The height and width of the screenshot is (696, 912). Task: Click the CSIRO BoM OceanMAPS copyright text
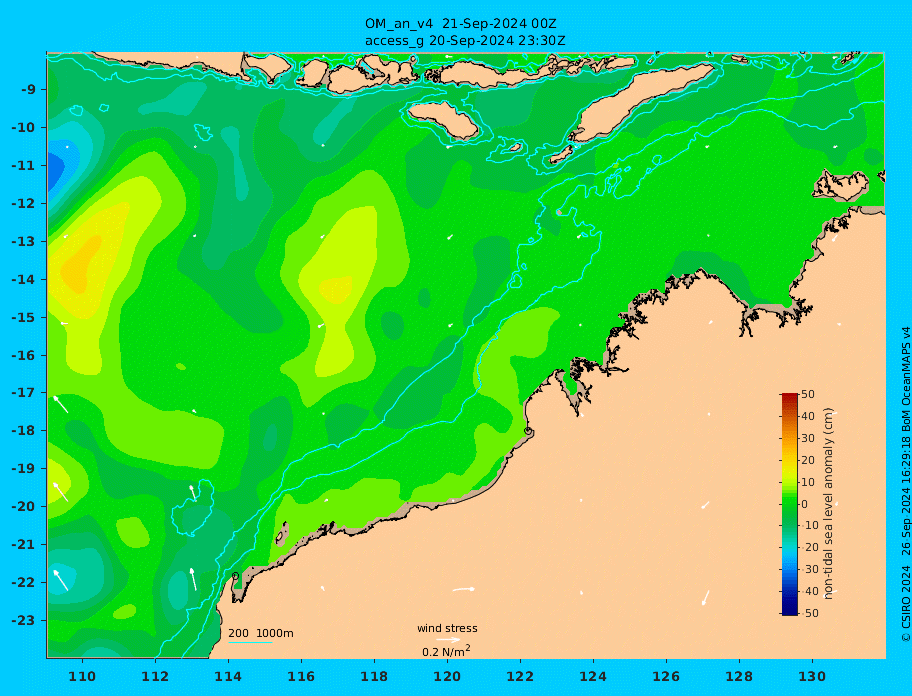905,484
